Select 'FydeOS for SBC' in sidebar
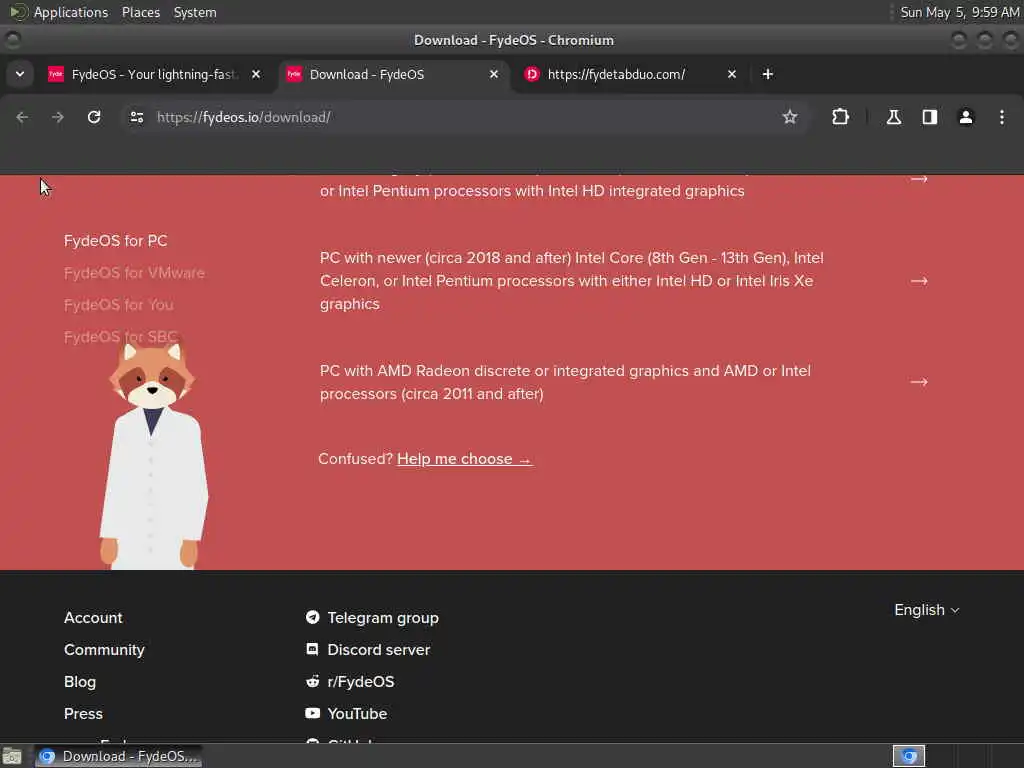Viewport: 1024px width, 768px height. pos(121,337)
